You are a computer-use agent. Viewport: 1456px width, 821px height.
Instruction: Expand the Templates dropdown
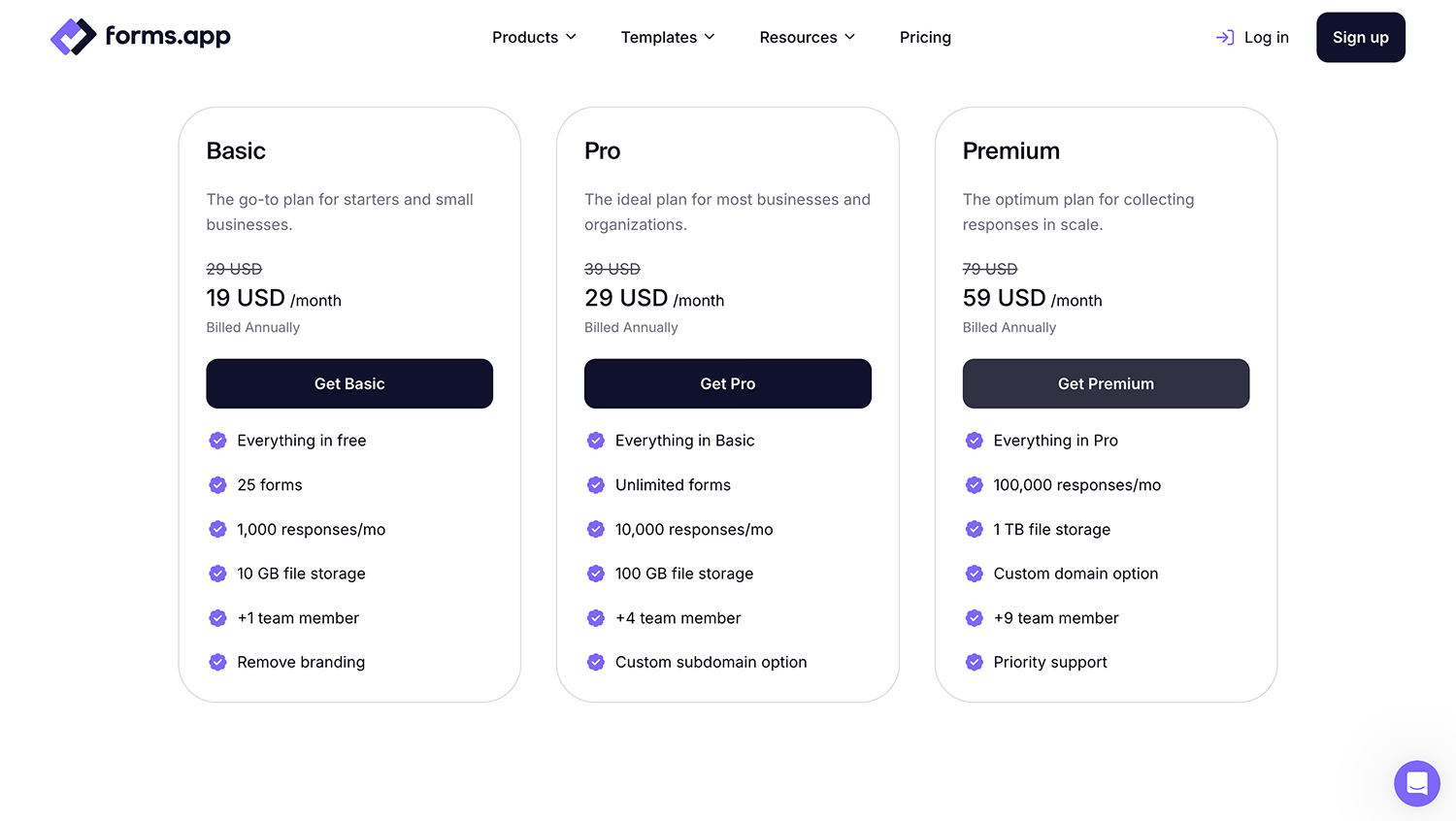tap(667, 37)
